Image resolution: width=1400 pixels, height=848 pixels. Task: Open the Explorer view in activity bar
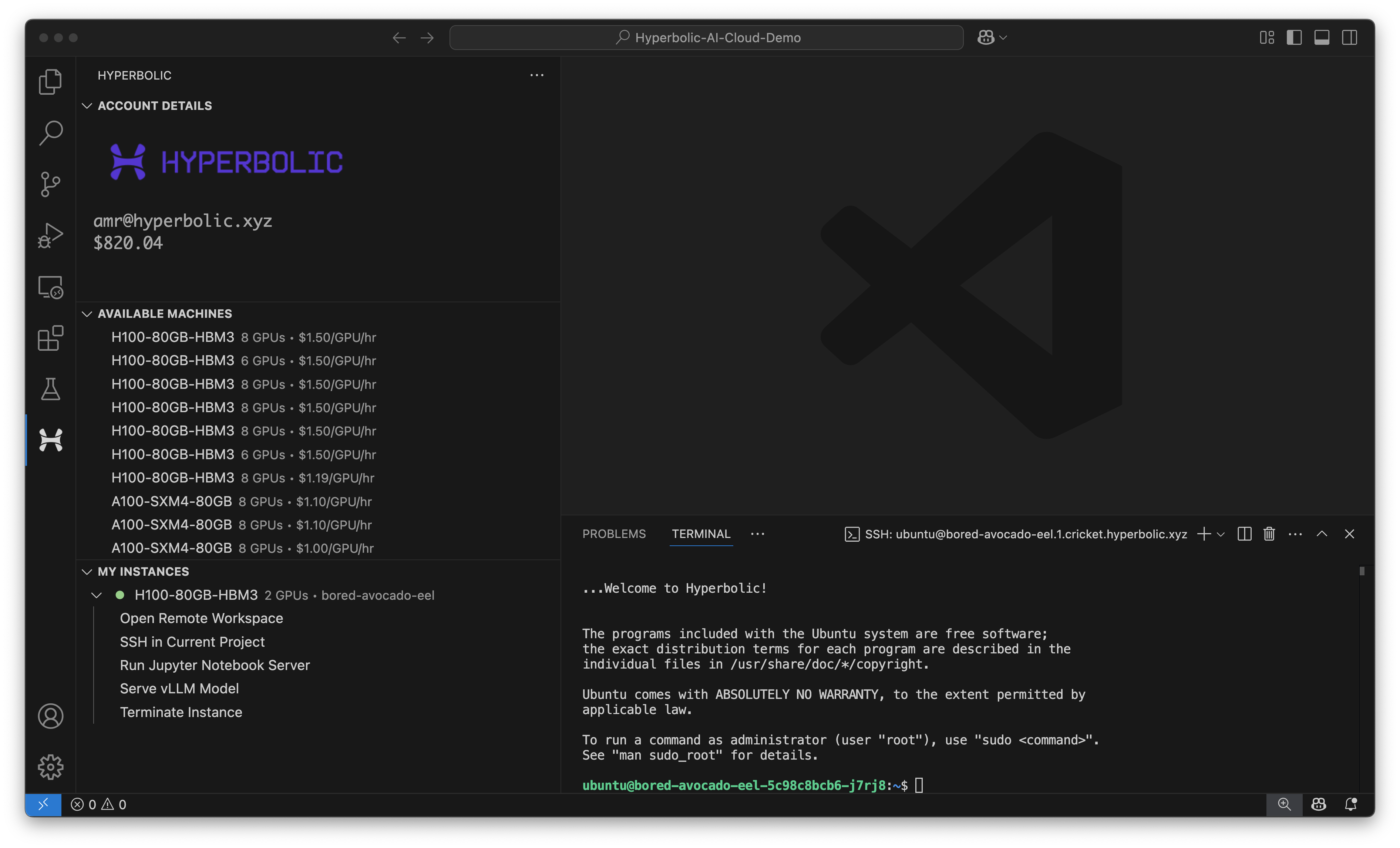click(x=51, y=82)
